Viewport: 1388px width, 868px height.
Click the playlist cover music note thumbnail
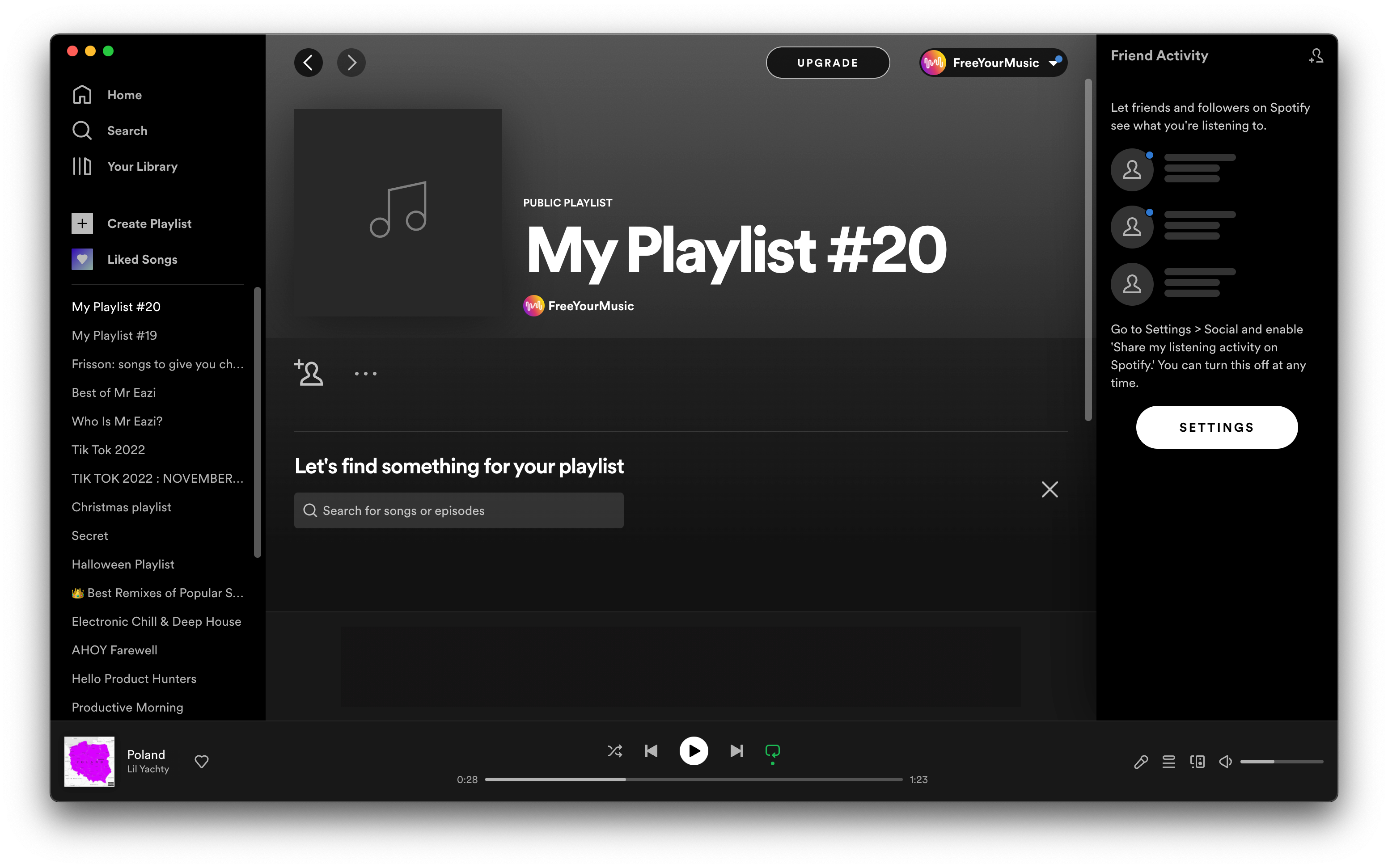[398, 212]
